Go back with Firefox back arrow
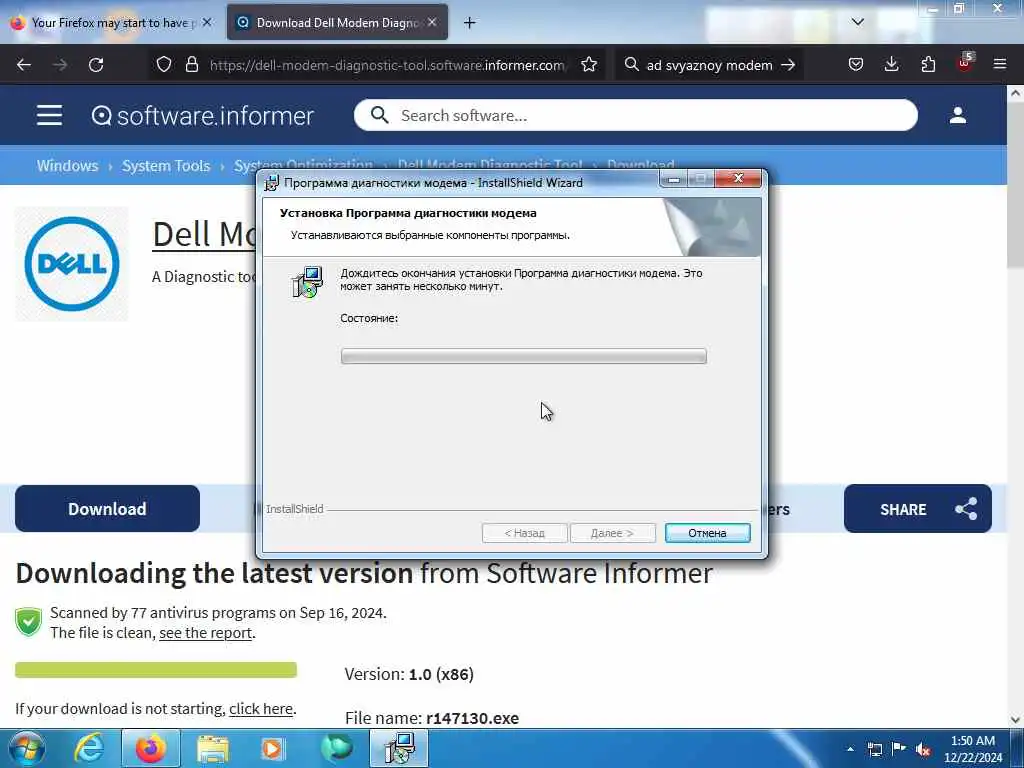 (x=24, y=65)
